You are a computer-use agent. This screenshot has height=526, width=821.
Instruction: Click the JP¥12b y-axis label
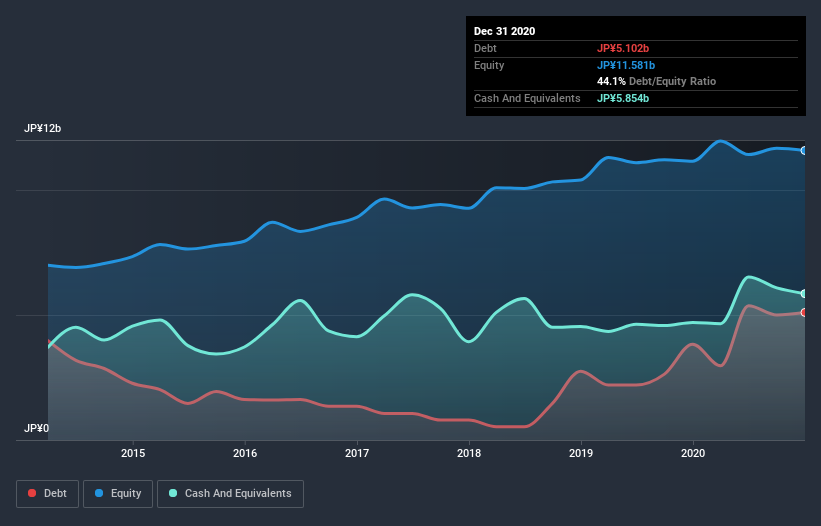tap(42, 129)
